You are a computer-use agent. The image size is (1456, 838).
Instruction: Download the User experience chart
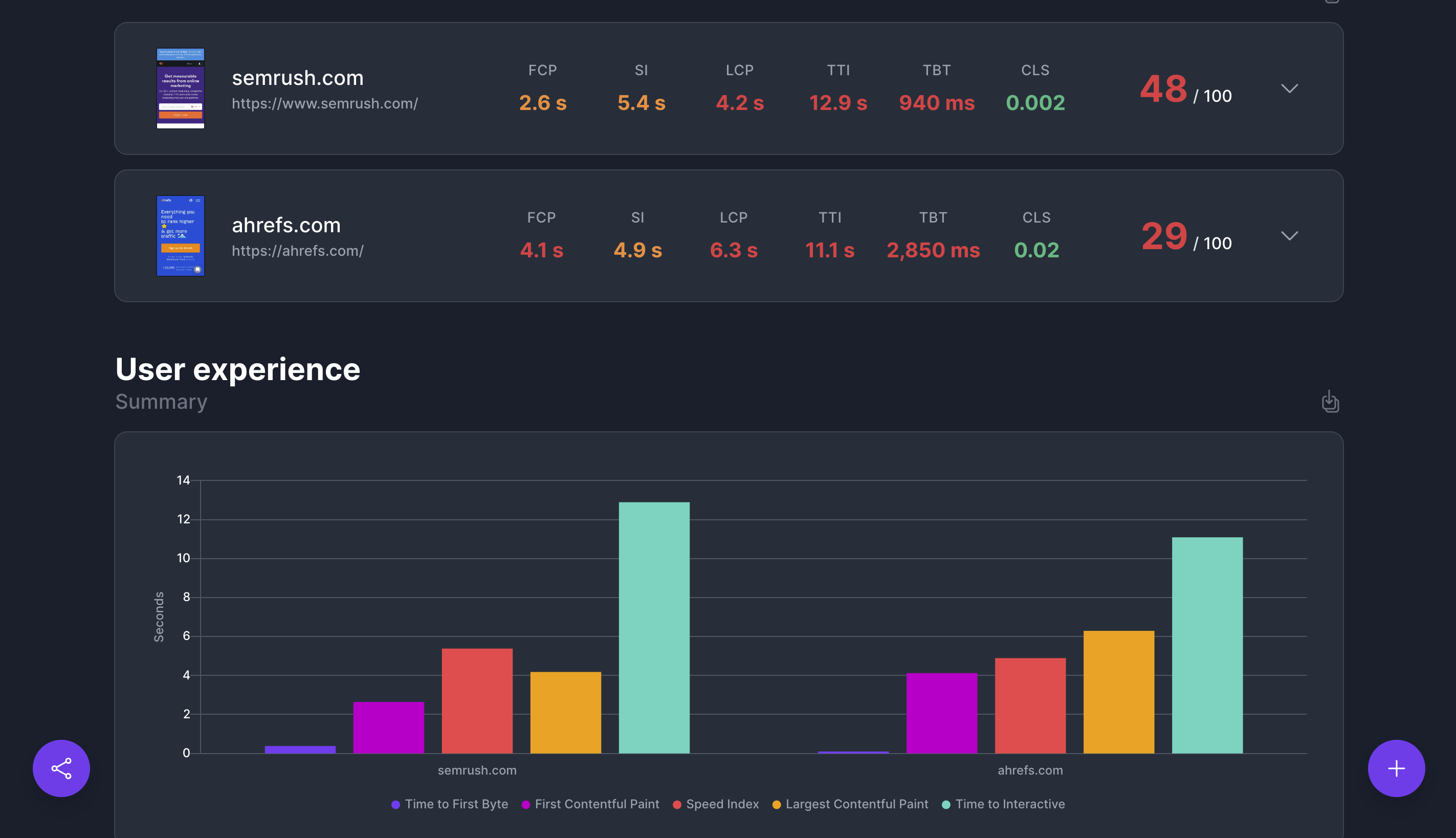[1330, 402]
